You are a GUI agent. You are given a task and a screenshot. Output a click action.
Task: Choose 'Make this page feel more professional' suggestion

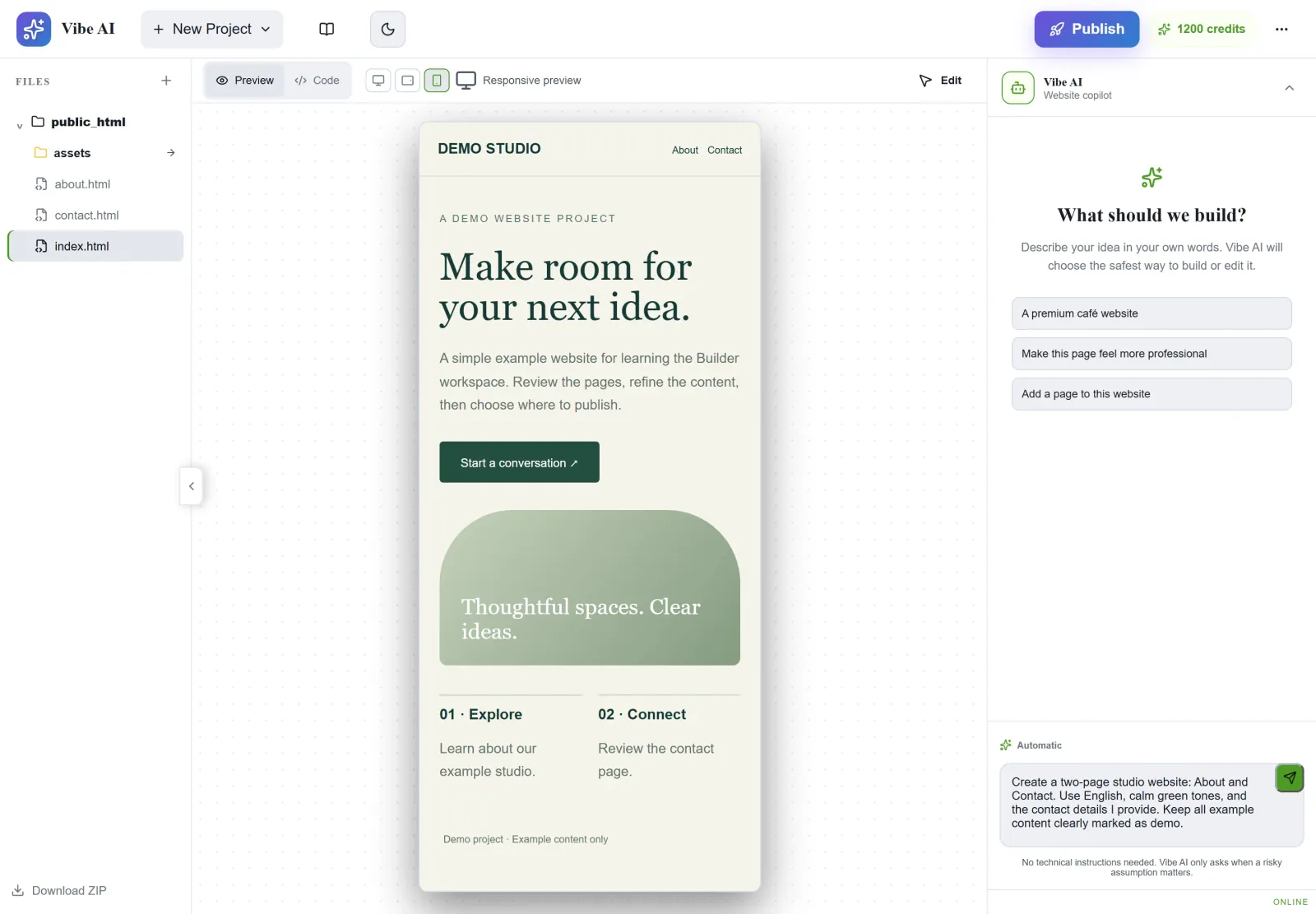(1151, 354)
